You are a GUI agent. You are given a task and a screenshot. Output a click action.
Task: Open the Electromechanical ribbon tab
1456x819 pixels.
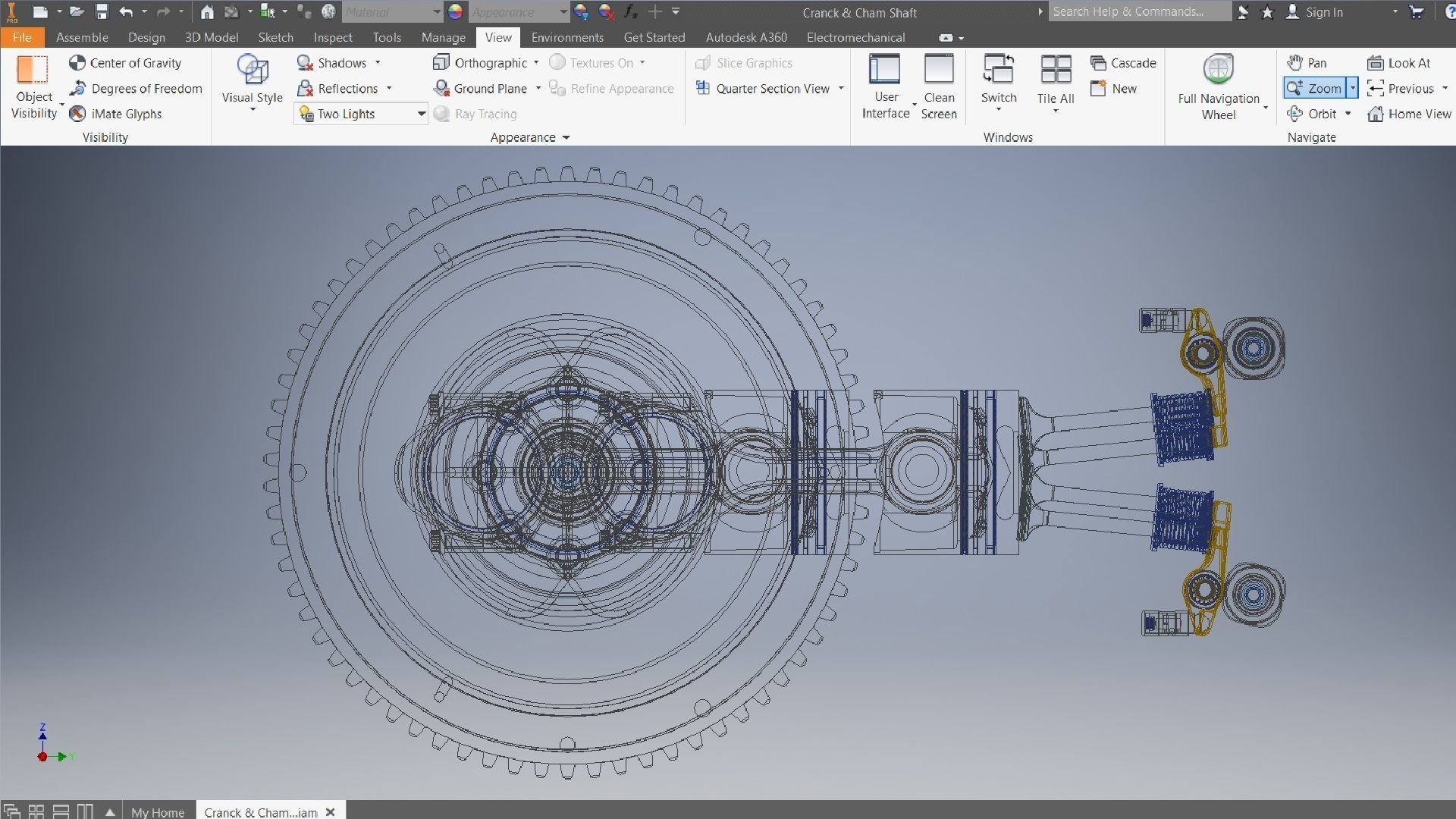(855, 37)
